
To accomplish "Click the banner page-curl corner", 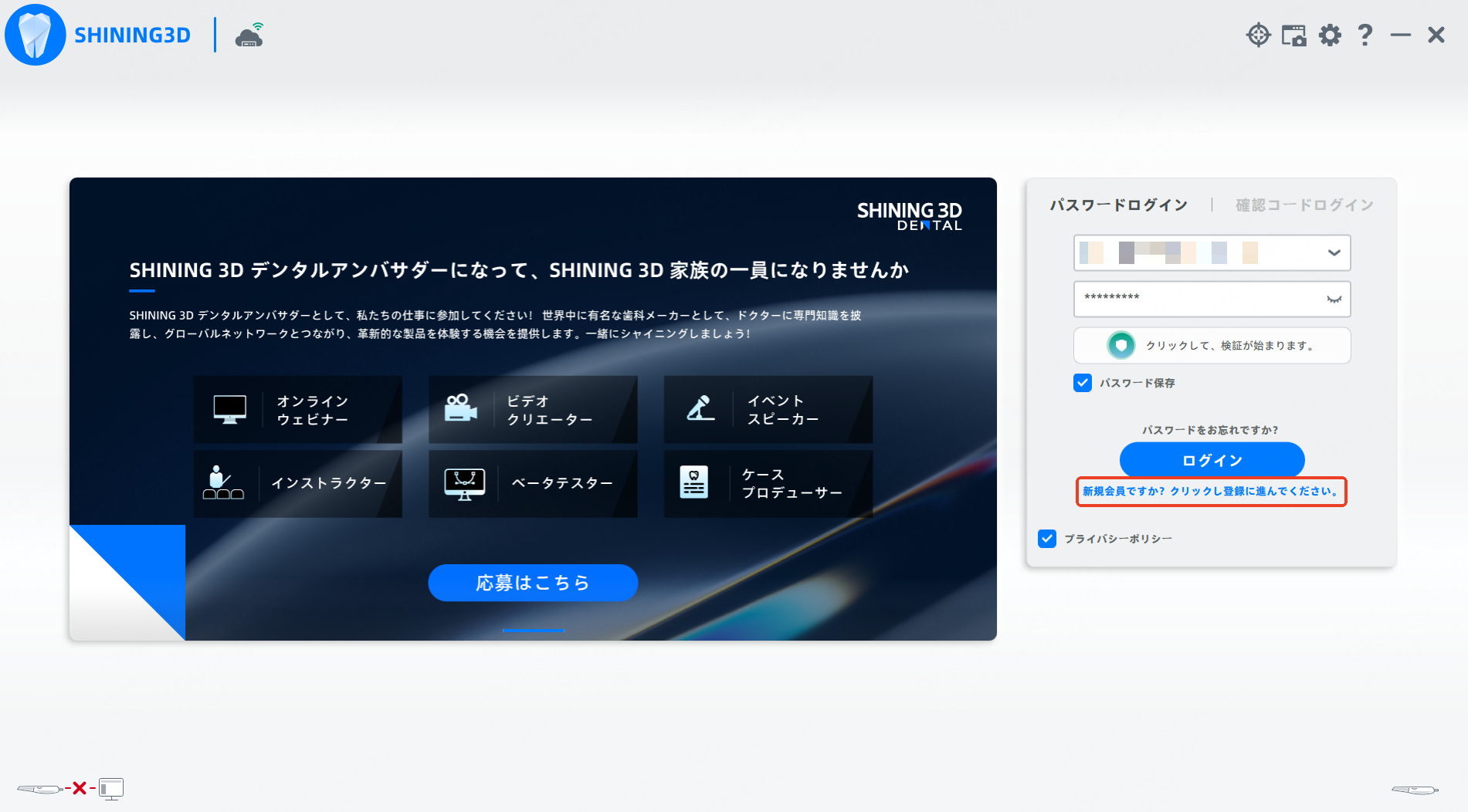I will [127, 583].
